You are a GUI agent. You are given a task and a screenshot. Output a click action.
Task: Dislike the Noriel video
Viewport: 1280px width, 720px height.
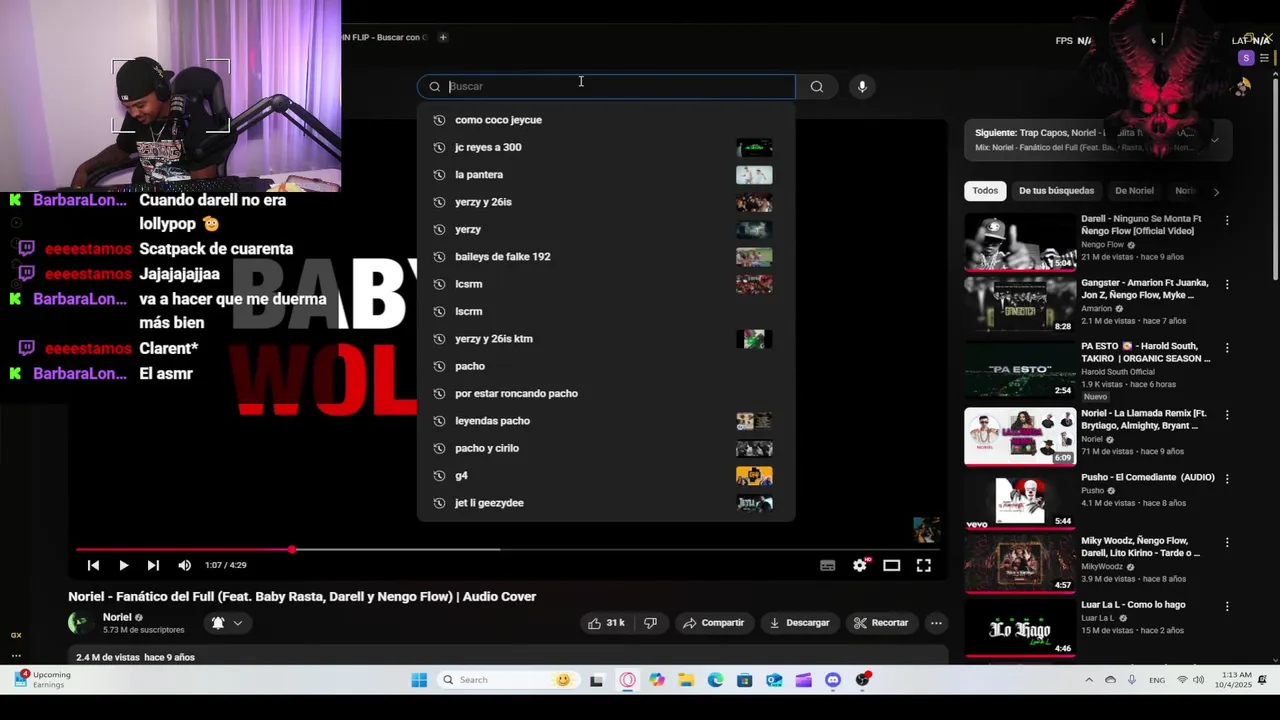click(x=651, y=623)
